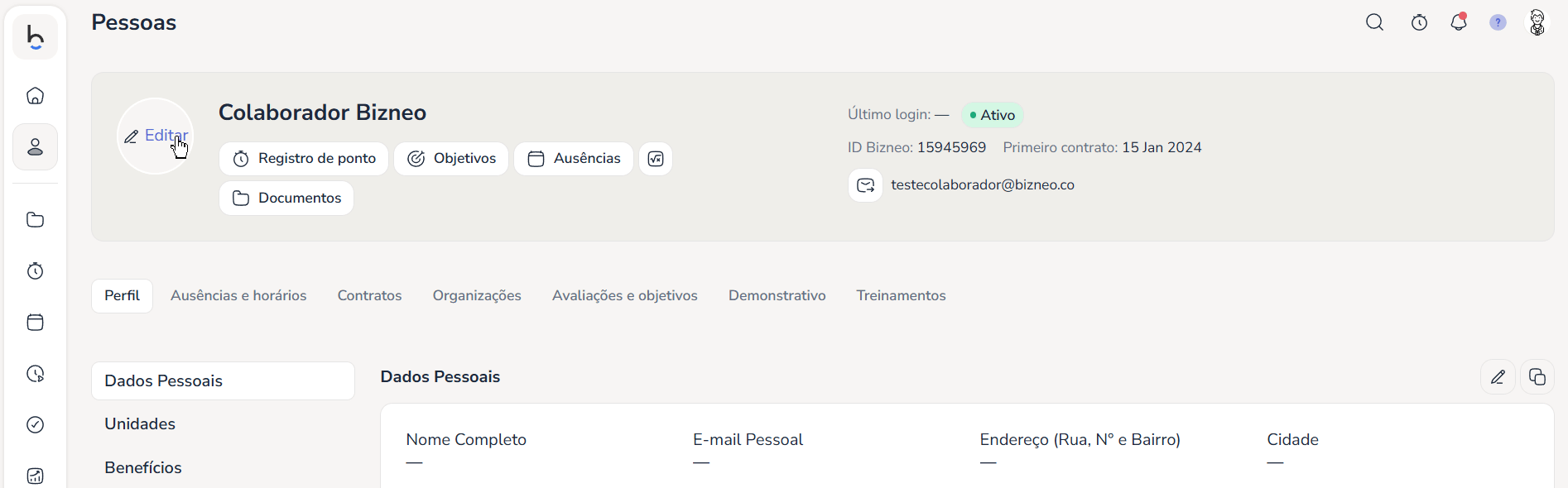
Task: Open the notifications bell
Action: point(1459,22)
